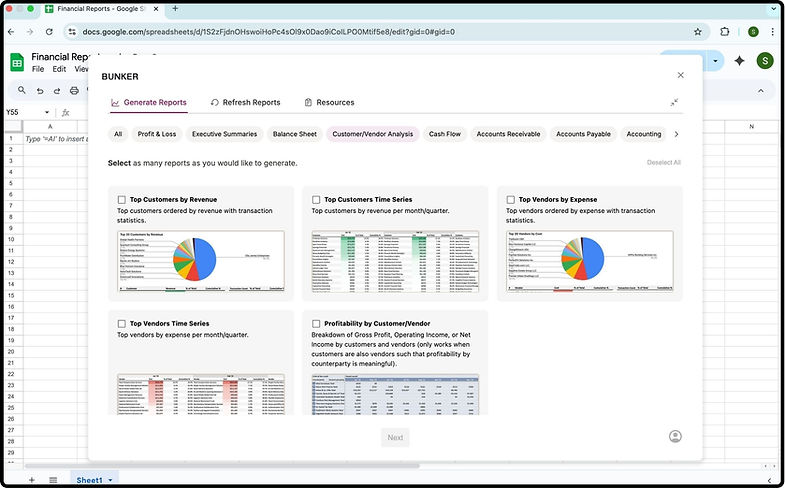Open the Share button dropdown arrow
785x488 pixels.
point(715,61)
